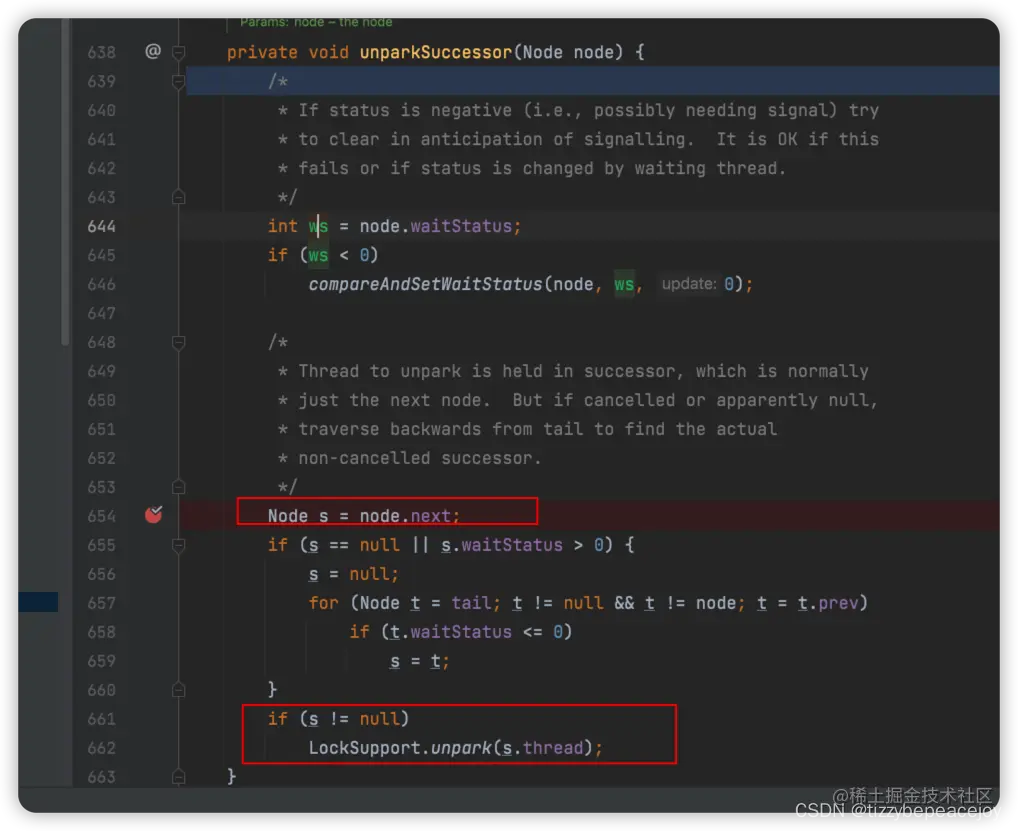This screenshot has width=1018, height=831.
Task: Click 'node.next' on line 654
Action: (x=405, y=516)
